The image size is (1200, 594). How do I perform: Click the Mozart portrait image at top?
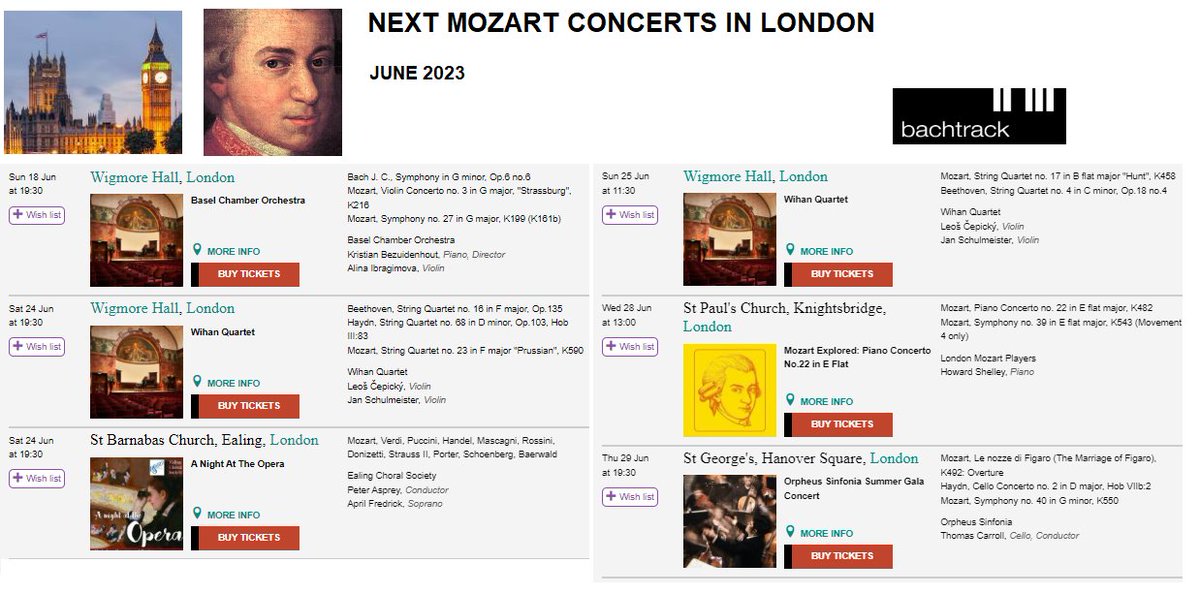tap(273, 82)
